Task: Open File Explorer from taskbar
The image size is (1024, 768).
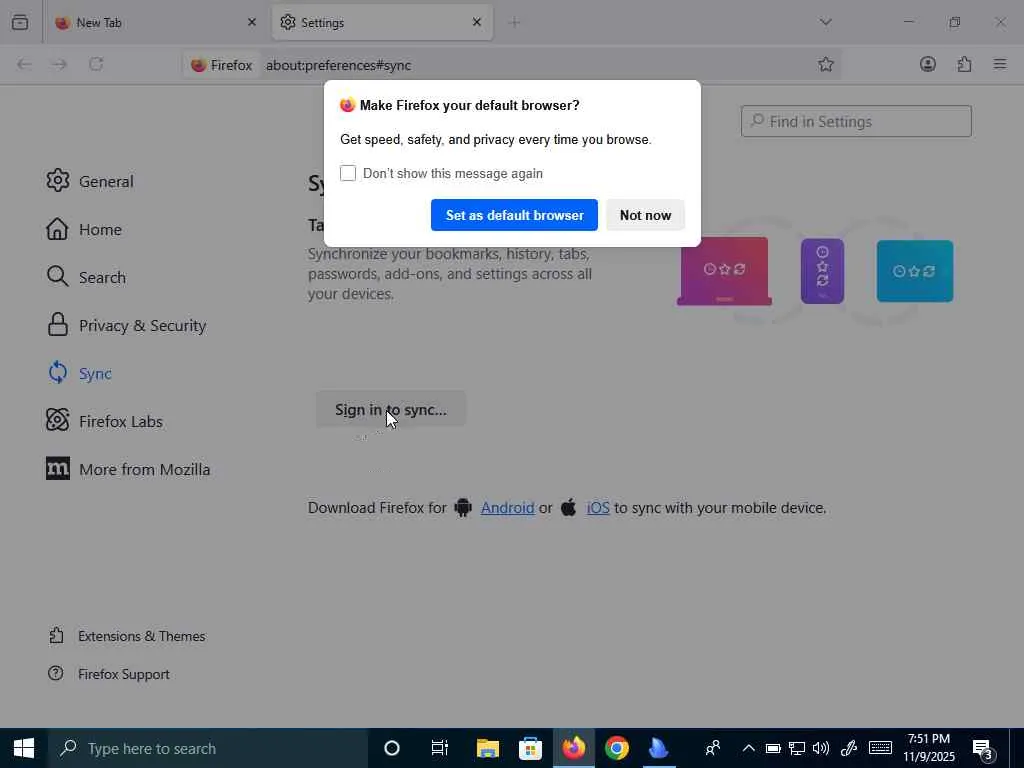Action: (x=487, y=748)
